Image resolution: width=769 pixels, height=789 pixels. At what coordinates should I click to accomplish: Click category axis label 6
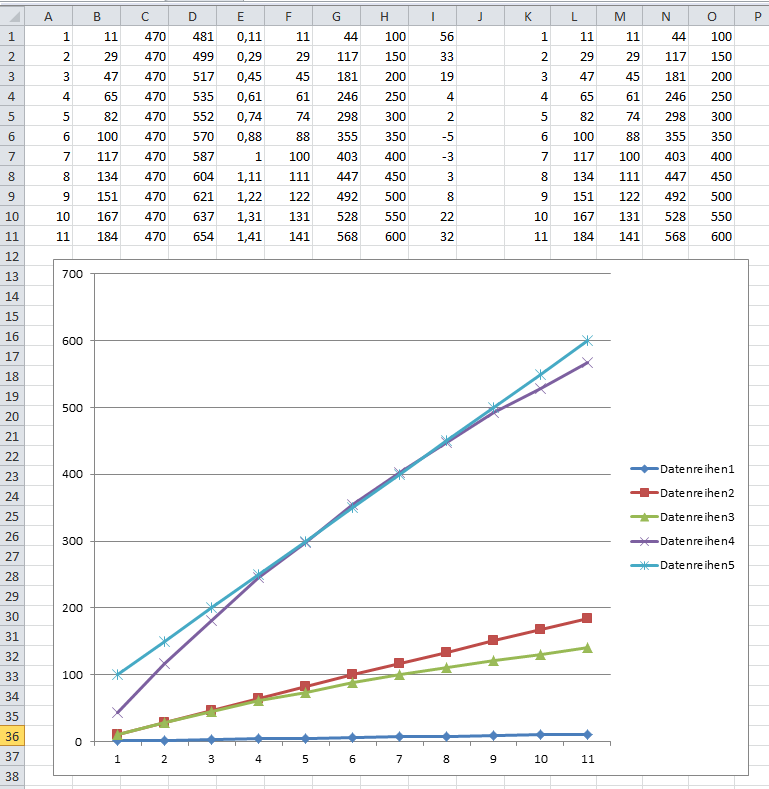[x=352, y=759]
